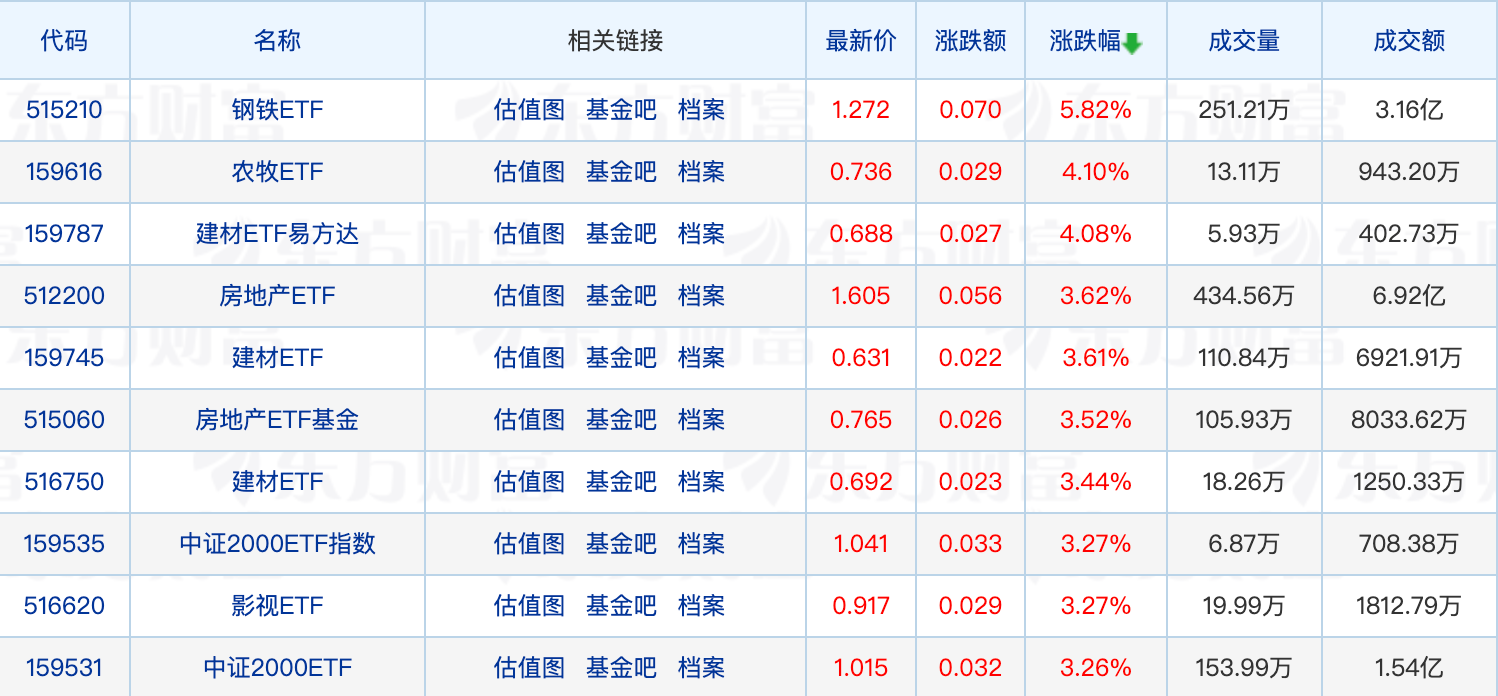
Task: Select the 3.26% change value
Action: (x=1096, y=668)
